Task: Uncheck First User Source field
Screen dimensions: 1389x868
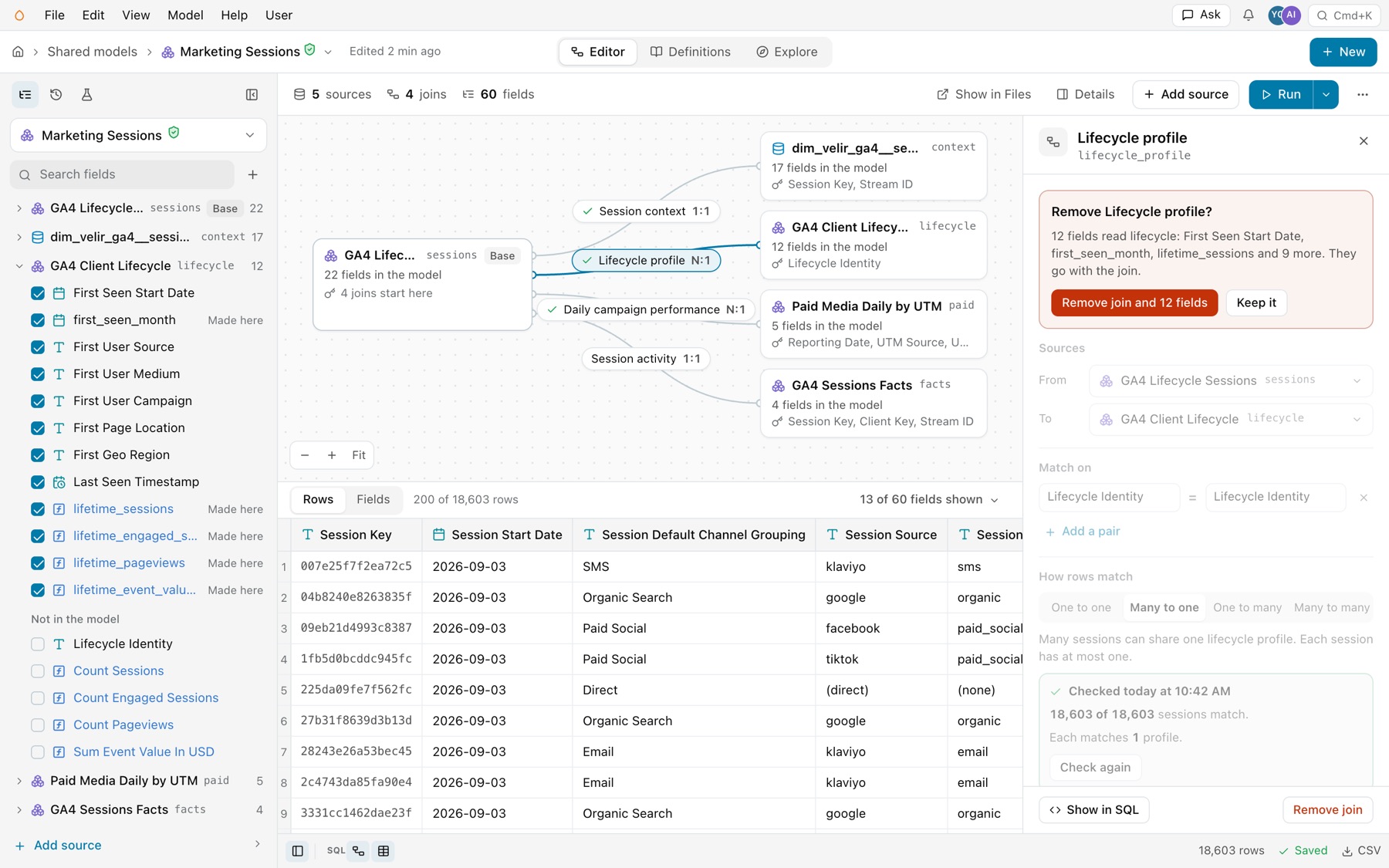Action: tap(38, 347)
